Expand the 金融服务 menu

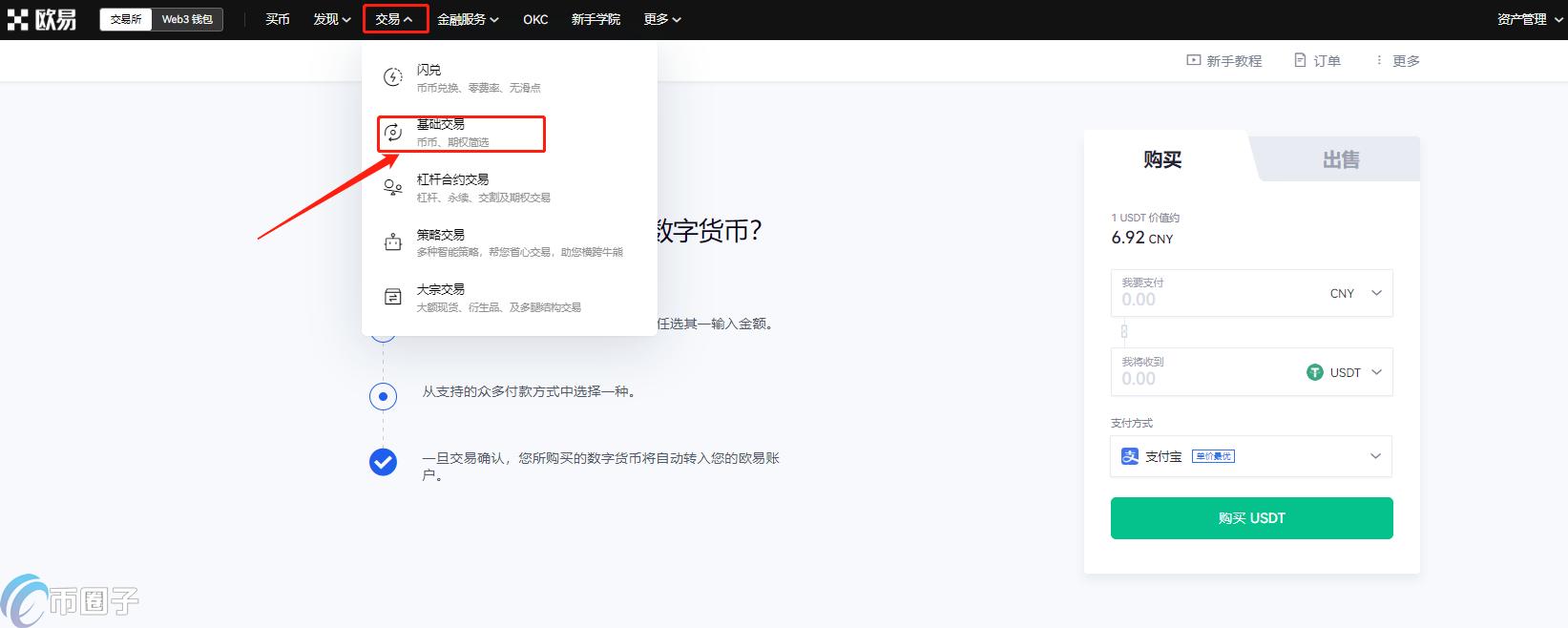click(x=468, y=19)
